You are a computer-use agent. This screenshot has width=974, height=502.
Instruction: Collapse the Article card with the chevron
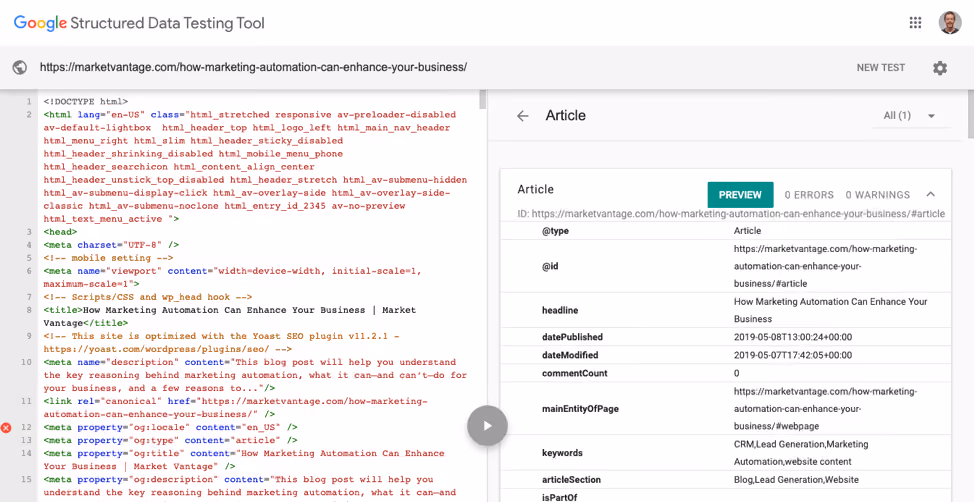point(931,194)
